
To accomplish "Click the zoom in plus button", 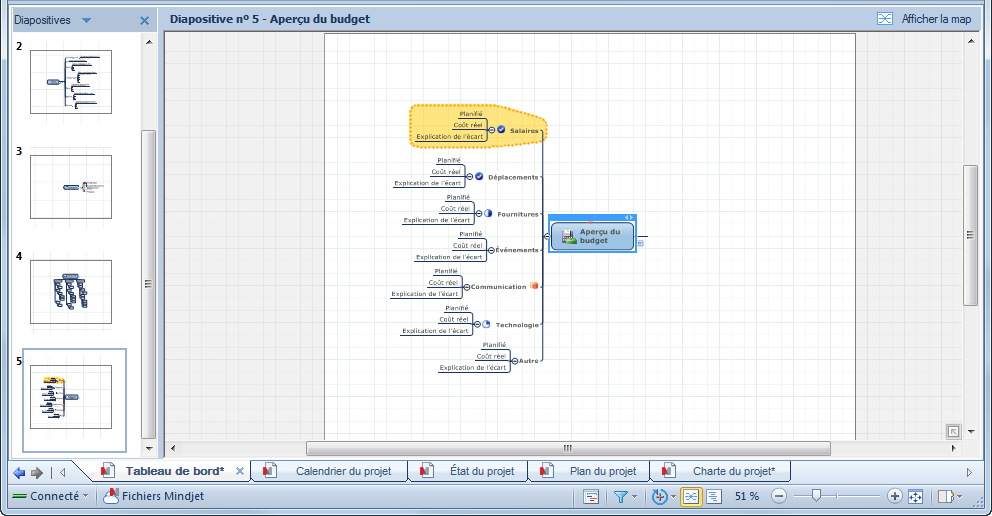I will pos(894,496).
